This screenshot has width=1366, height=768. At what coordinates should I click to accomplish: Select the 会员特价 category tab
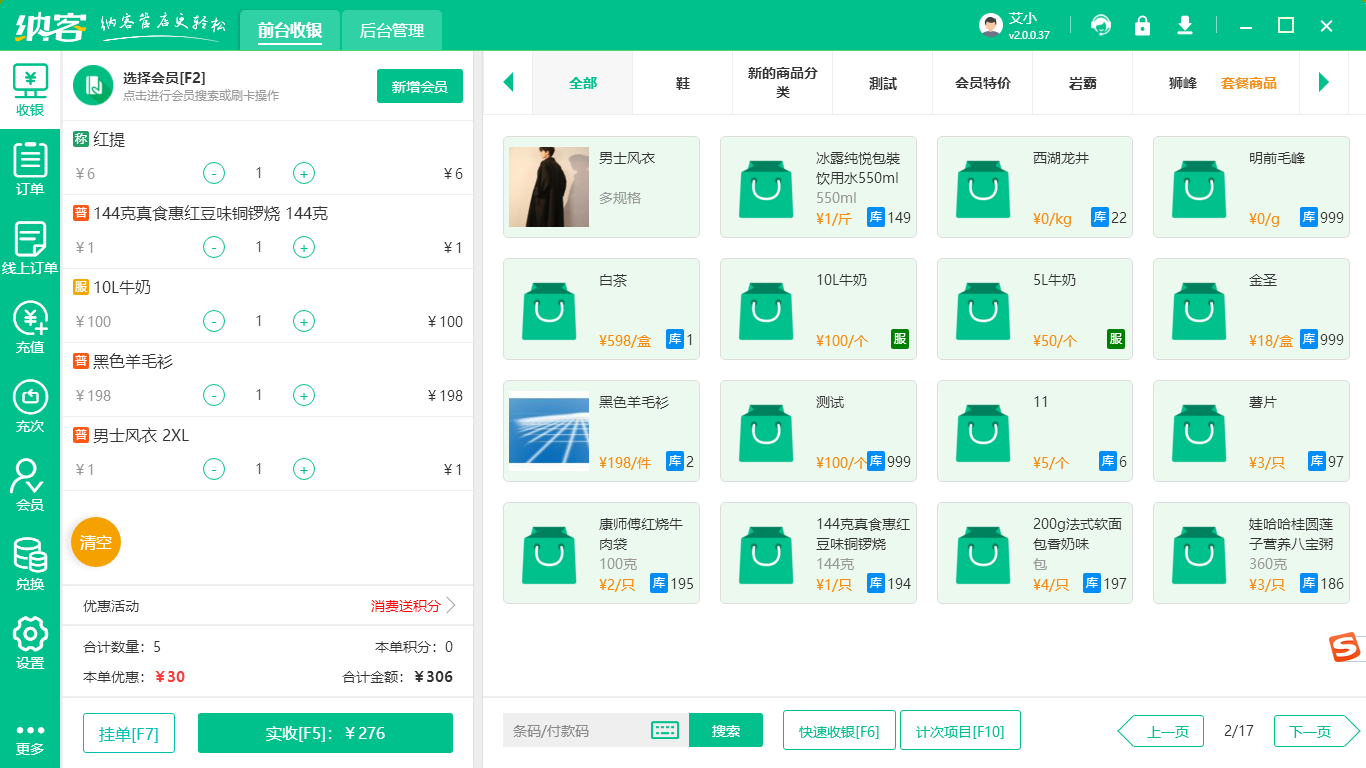[983, 83]
